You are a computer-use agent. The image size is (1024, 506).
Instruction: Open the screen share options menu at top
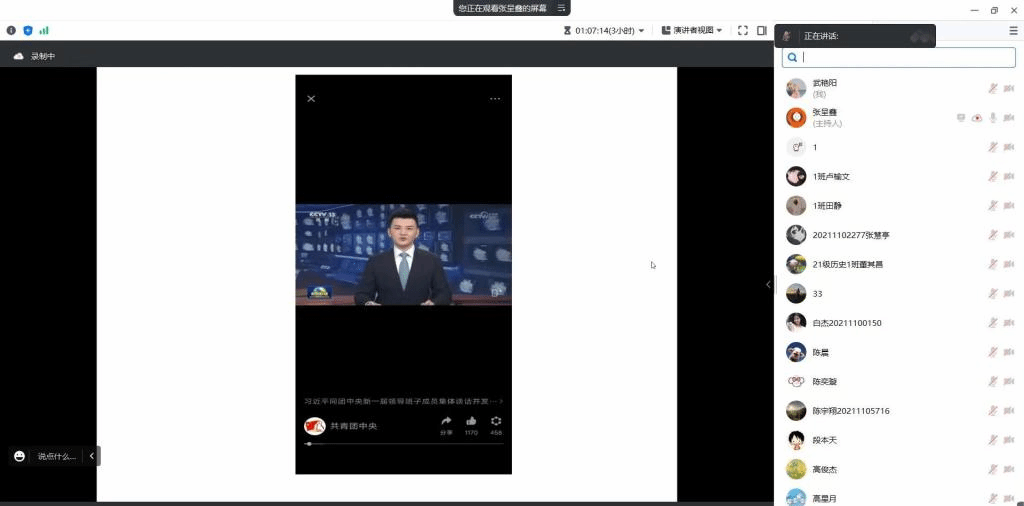pos(562,8)
